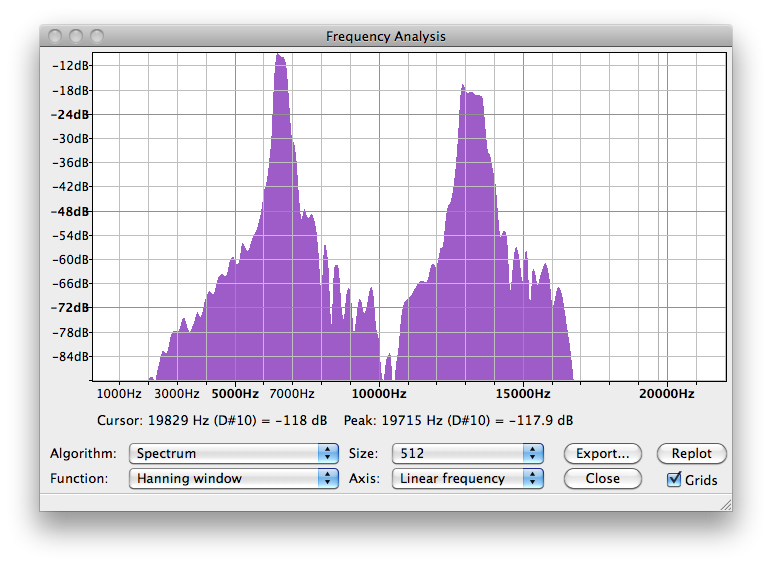The height and width of the screenshot is (566, 772).
Task: Open the Size dropdown showing 512
Action: (x=467, y=453)
